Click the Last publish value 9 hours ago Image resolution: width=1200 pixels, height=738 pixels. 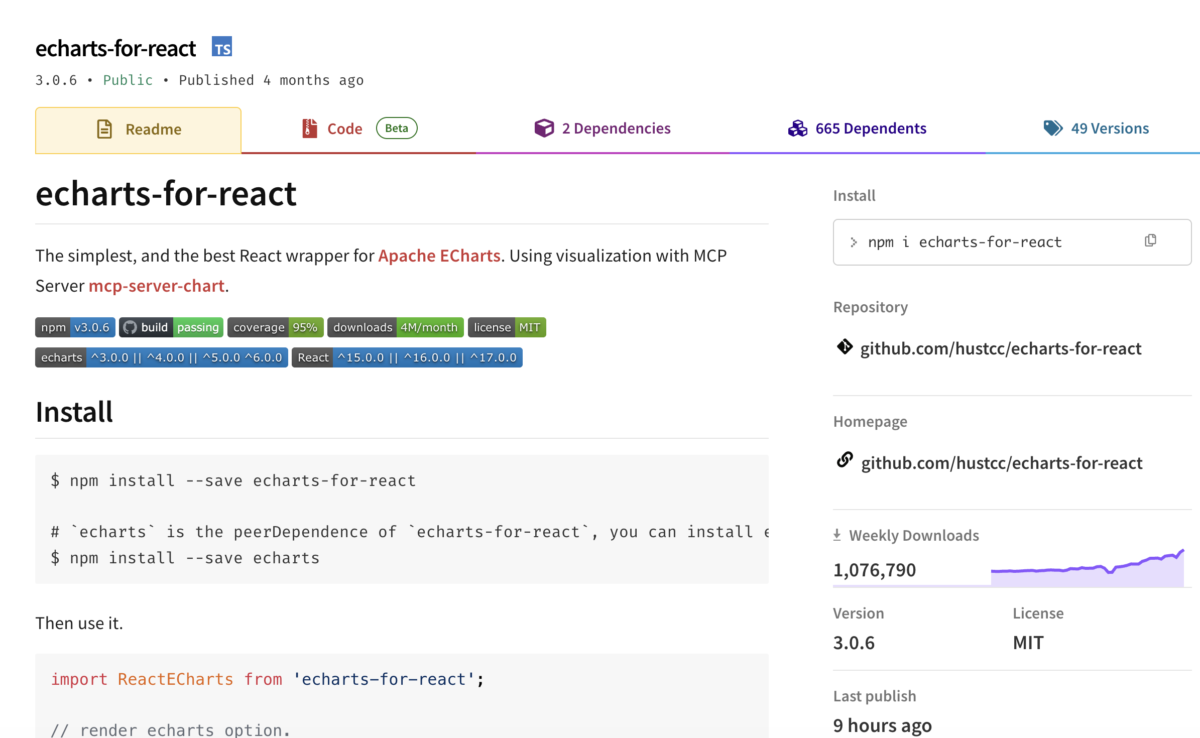pyautogui.click(x=882, y=726)
